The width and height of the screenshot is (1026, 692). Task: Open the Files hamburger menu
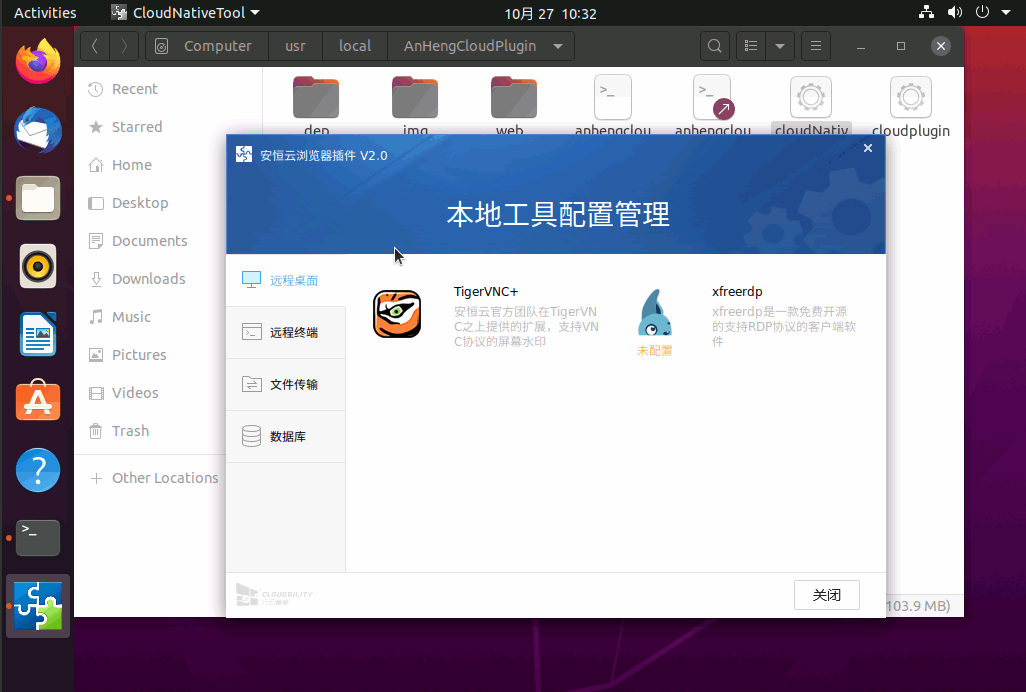click(816, 46)
